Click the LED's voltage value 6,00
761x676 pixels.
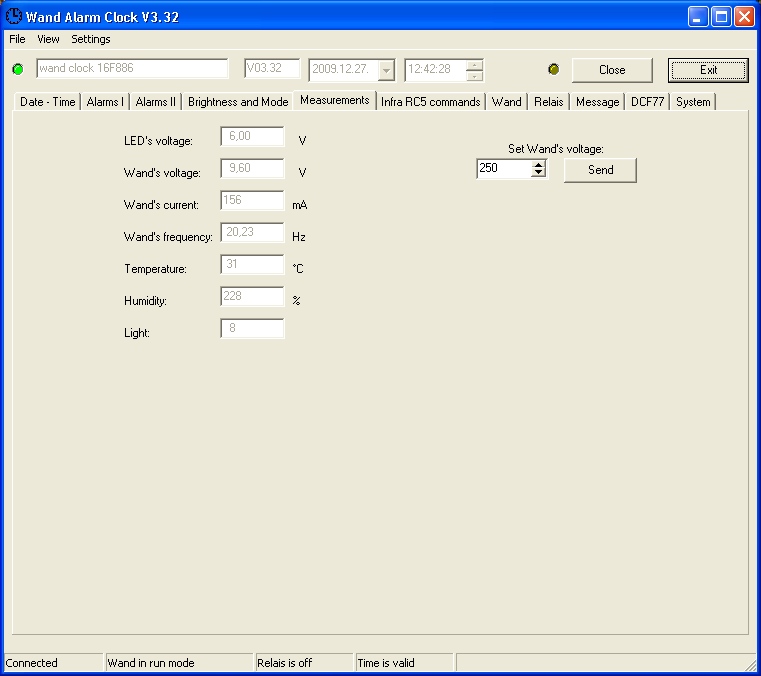252,136
